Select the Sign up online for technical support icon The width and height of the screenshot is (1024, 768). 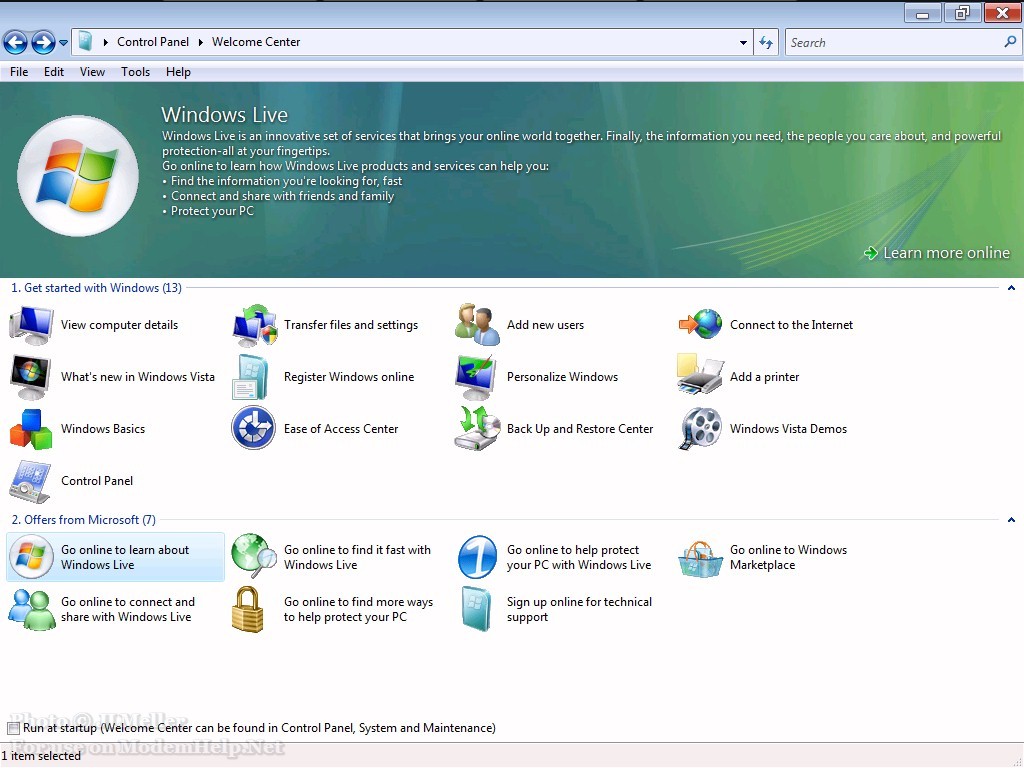[476, 609]
